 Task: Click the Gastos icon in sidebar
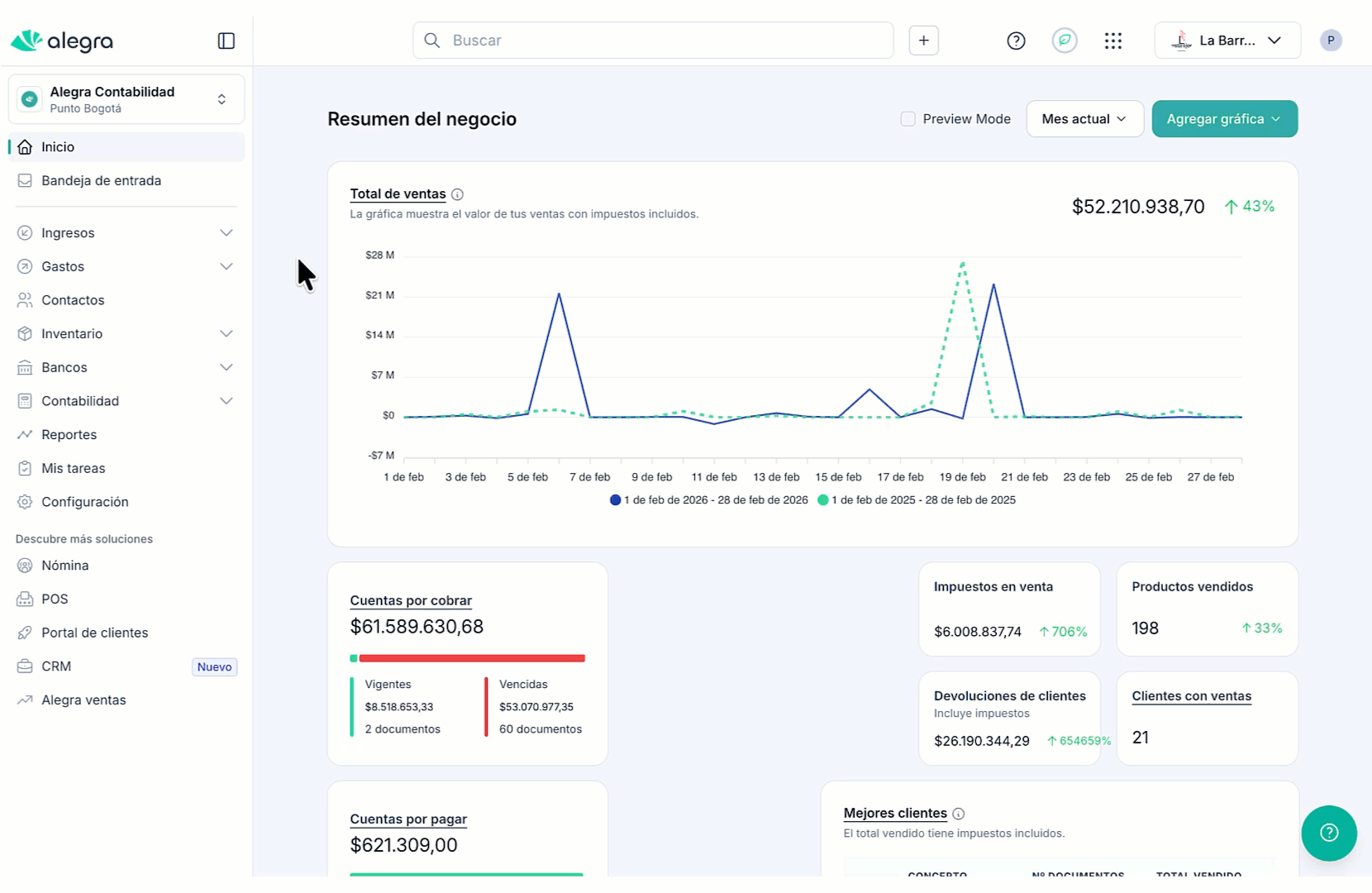(x=25, y=267)
